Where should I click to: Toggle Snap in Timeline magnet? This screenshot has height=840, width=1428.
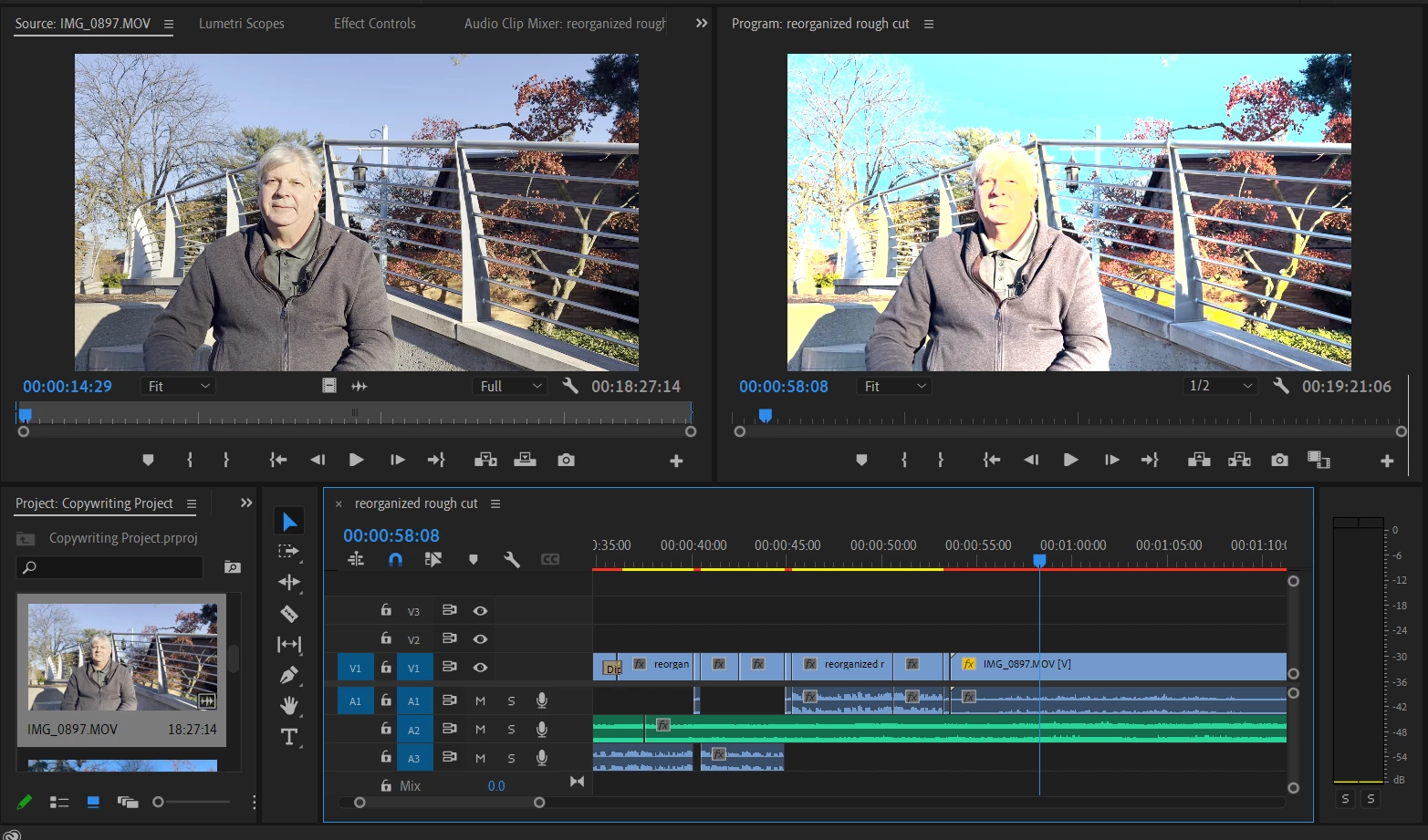[395, 559]
